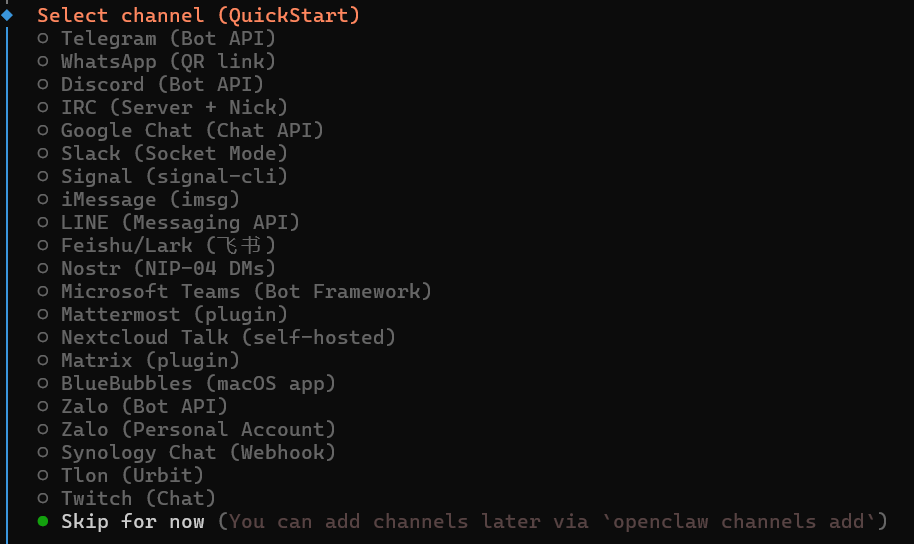Choose the Feishu/Lark channel entry

click(x=168, y=246)
